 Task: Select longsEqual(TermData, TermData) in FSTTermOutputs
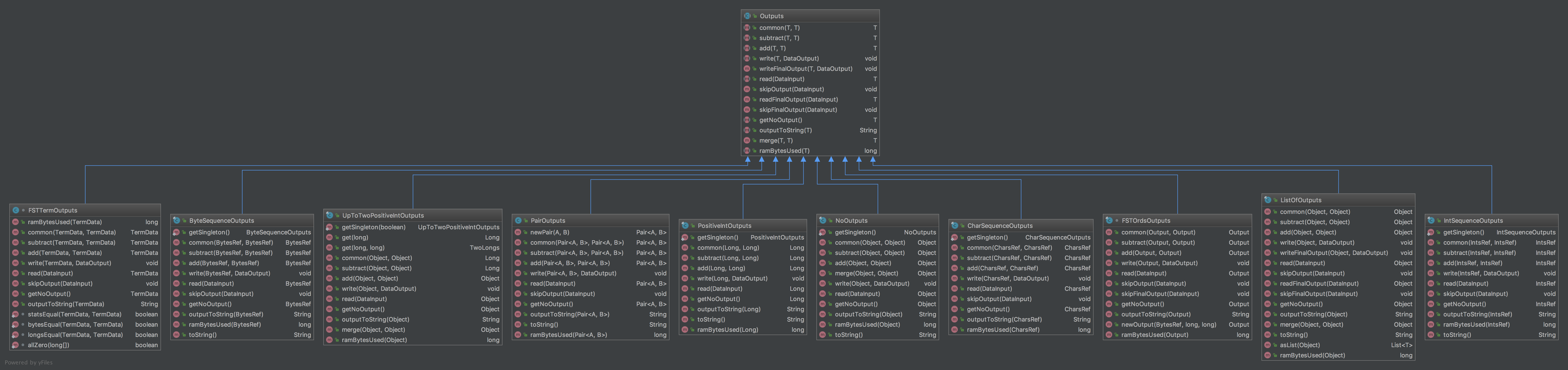76,335
